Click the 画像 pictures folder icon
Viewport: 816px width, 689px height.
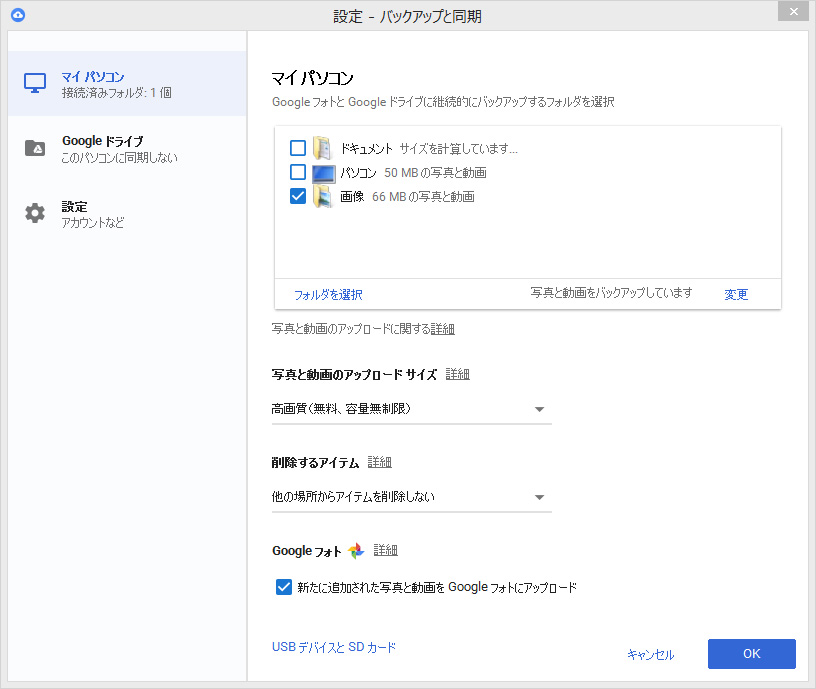(323, 197)
